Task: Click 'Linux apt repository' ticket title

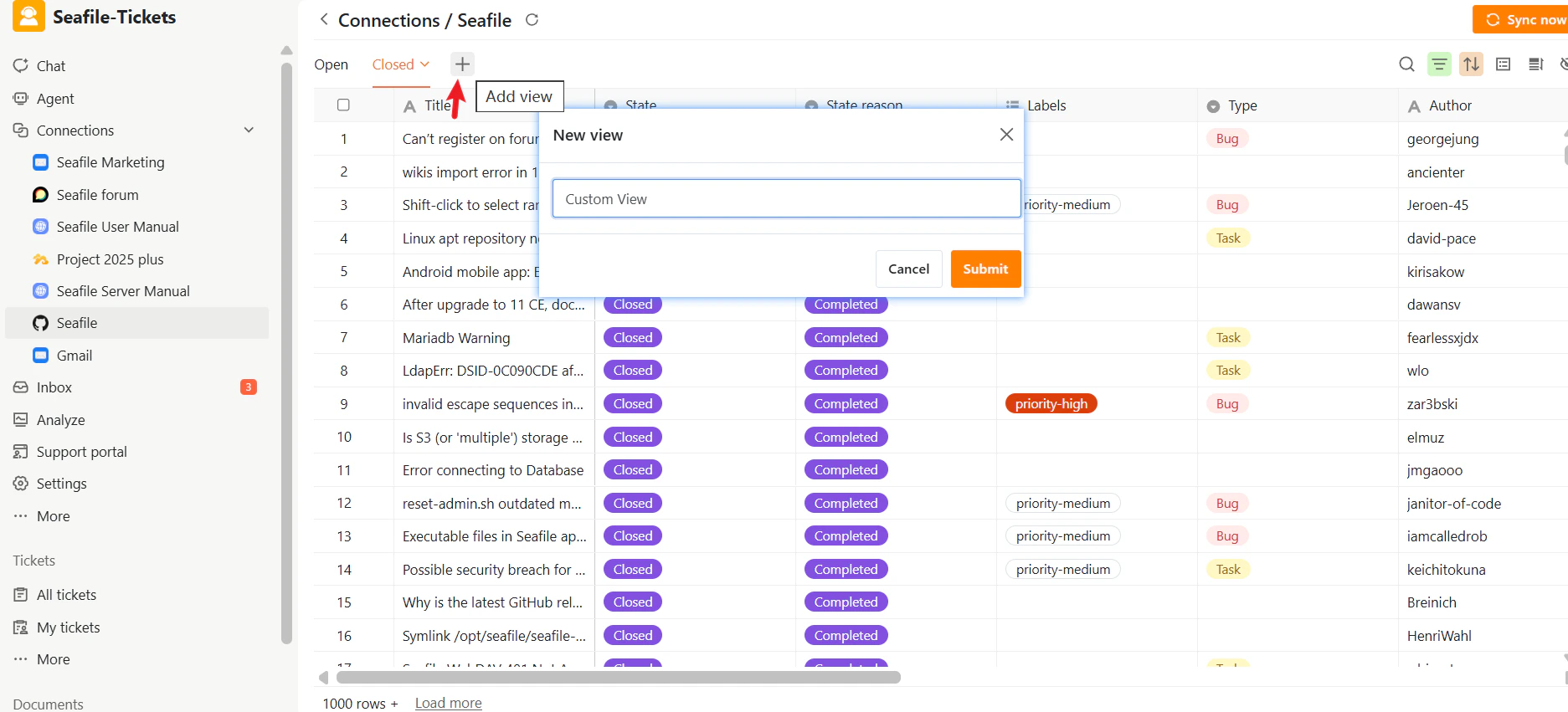Action: click(x=470, y=238)
